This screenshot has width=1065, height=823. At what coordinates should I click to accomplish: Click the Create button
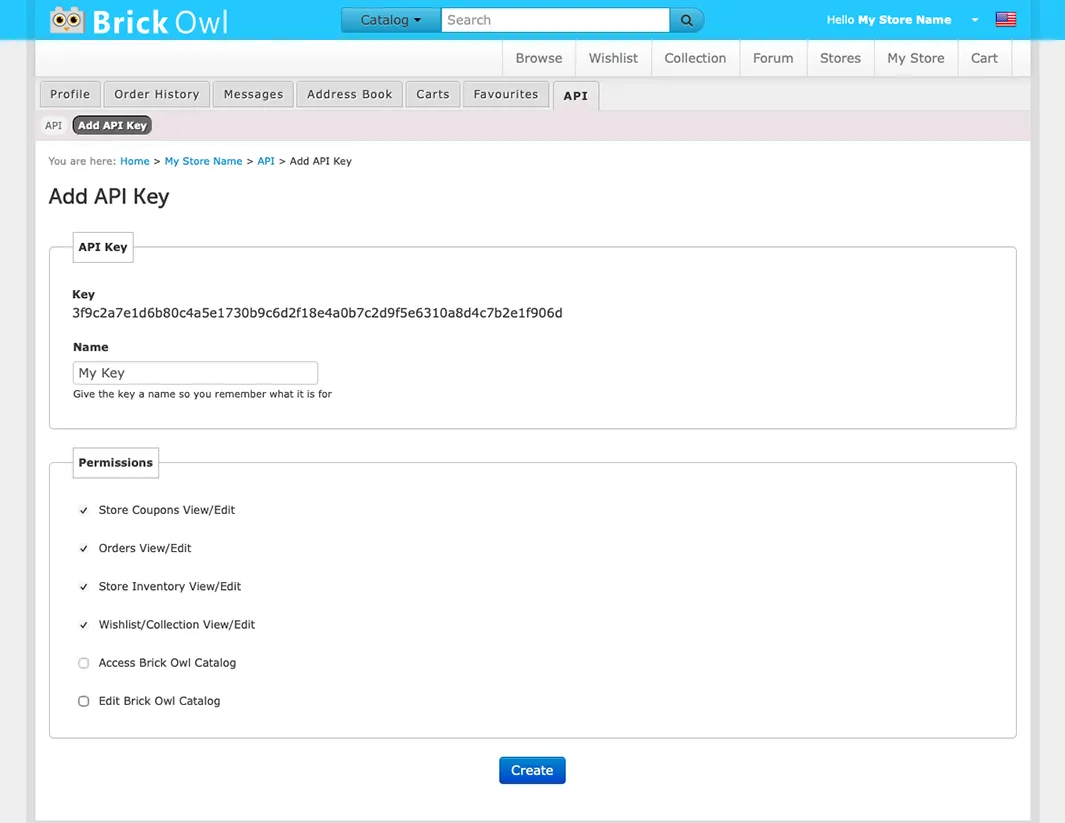click(532, 771)
